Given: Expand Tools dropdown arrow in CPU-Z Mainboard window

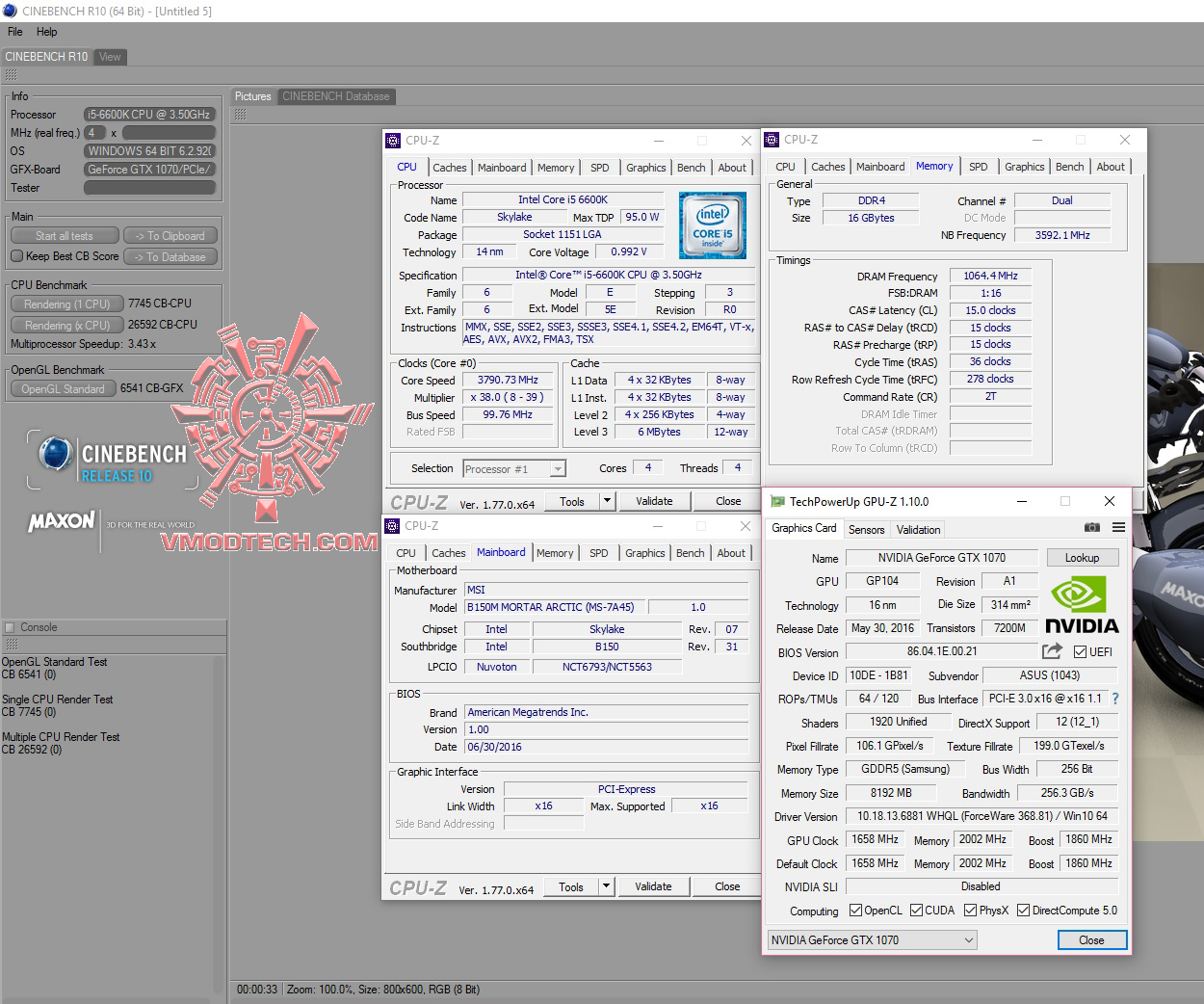Looking at the screenshot, I should tap(606, 886).
